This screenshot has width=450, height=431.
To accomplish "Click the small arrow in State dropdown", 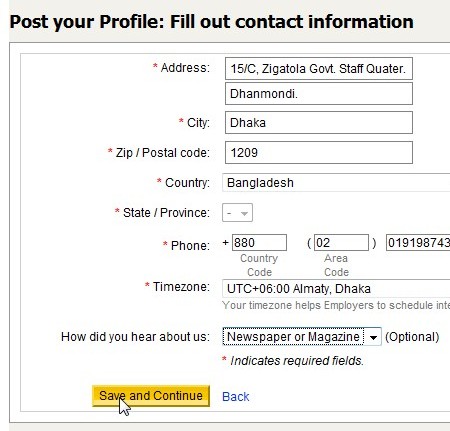I will click(244, 213).
